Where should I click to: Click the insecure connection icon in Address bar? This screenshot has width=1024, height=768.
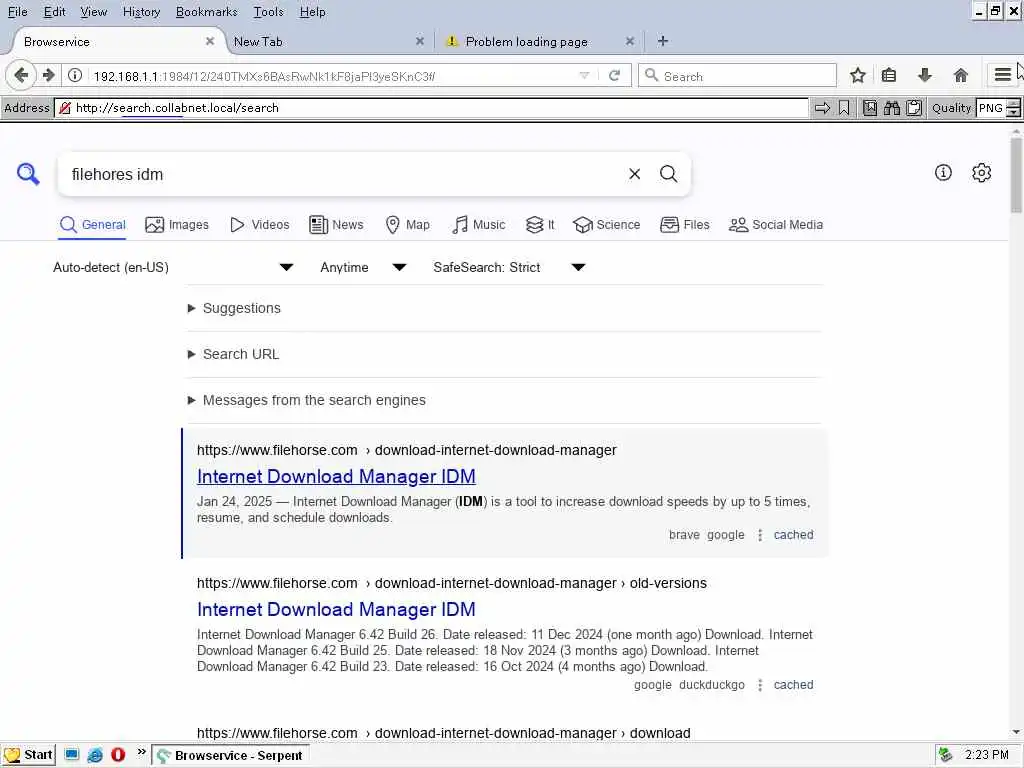click(65, 108)
